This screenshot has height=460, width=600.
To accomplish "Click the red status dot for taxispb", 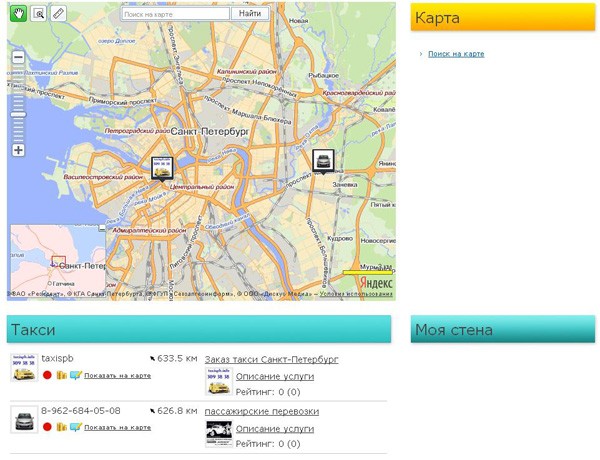I will tap(47, 375).
